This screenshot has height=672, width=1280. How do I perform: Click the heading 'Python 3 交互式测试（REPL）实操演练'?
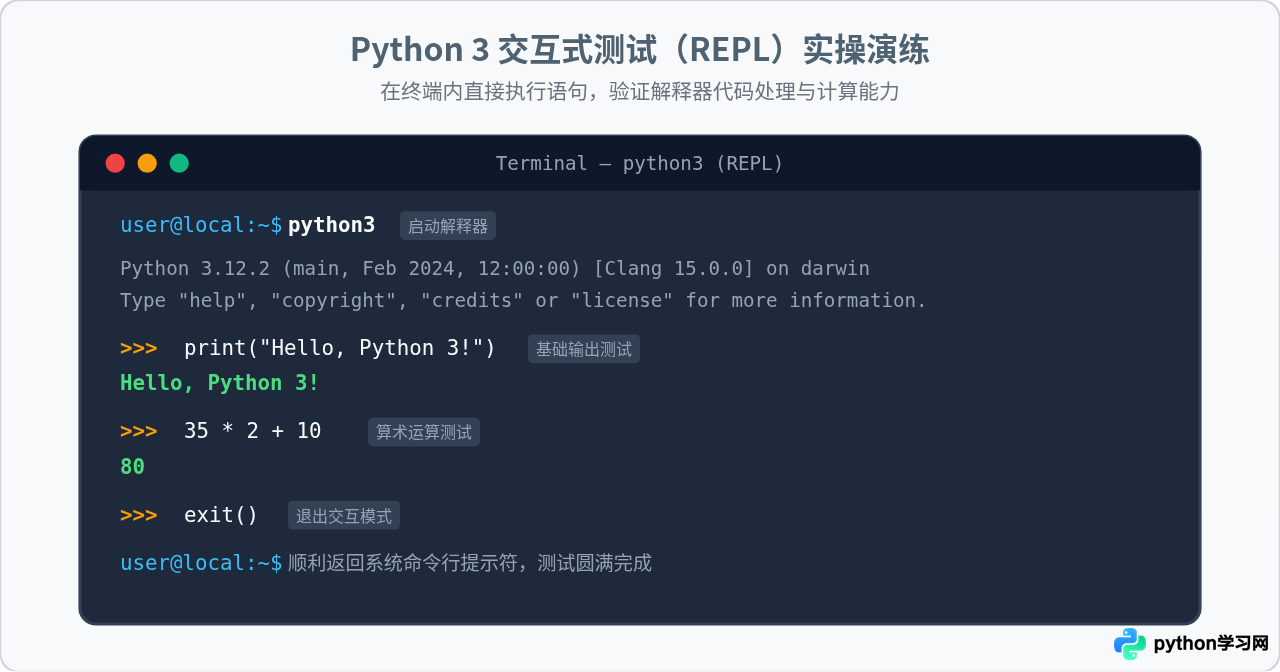click(x=640, y=49)
